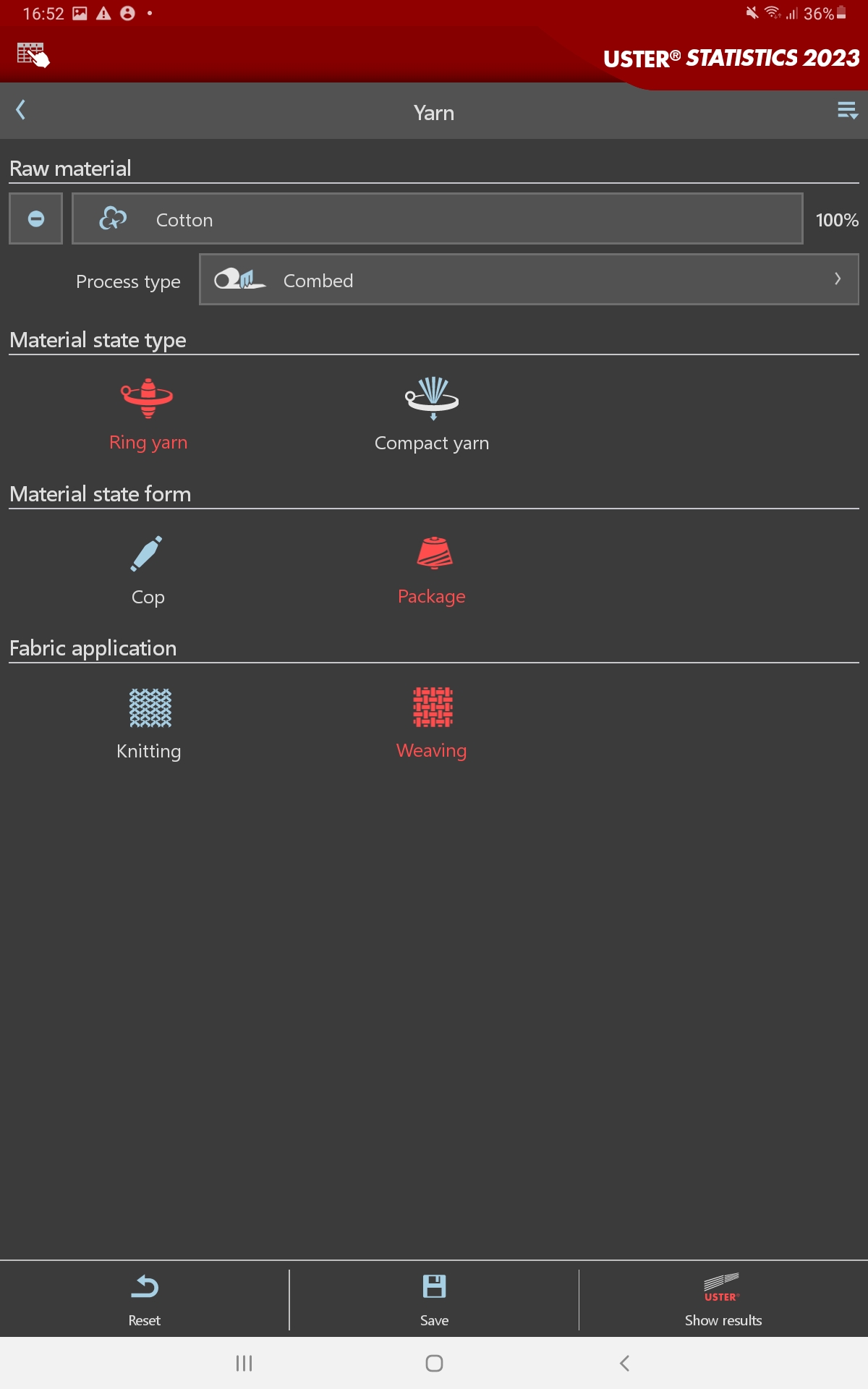Tap the 100% cotton percentage value
868x1389 pixels.
(837, 220)
